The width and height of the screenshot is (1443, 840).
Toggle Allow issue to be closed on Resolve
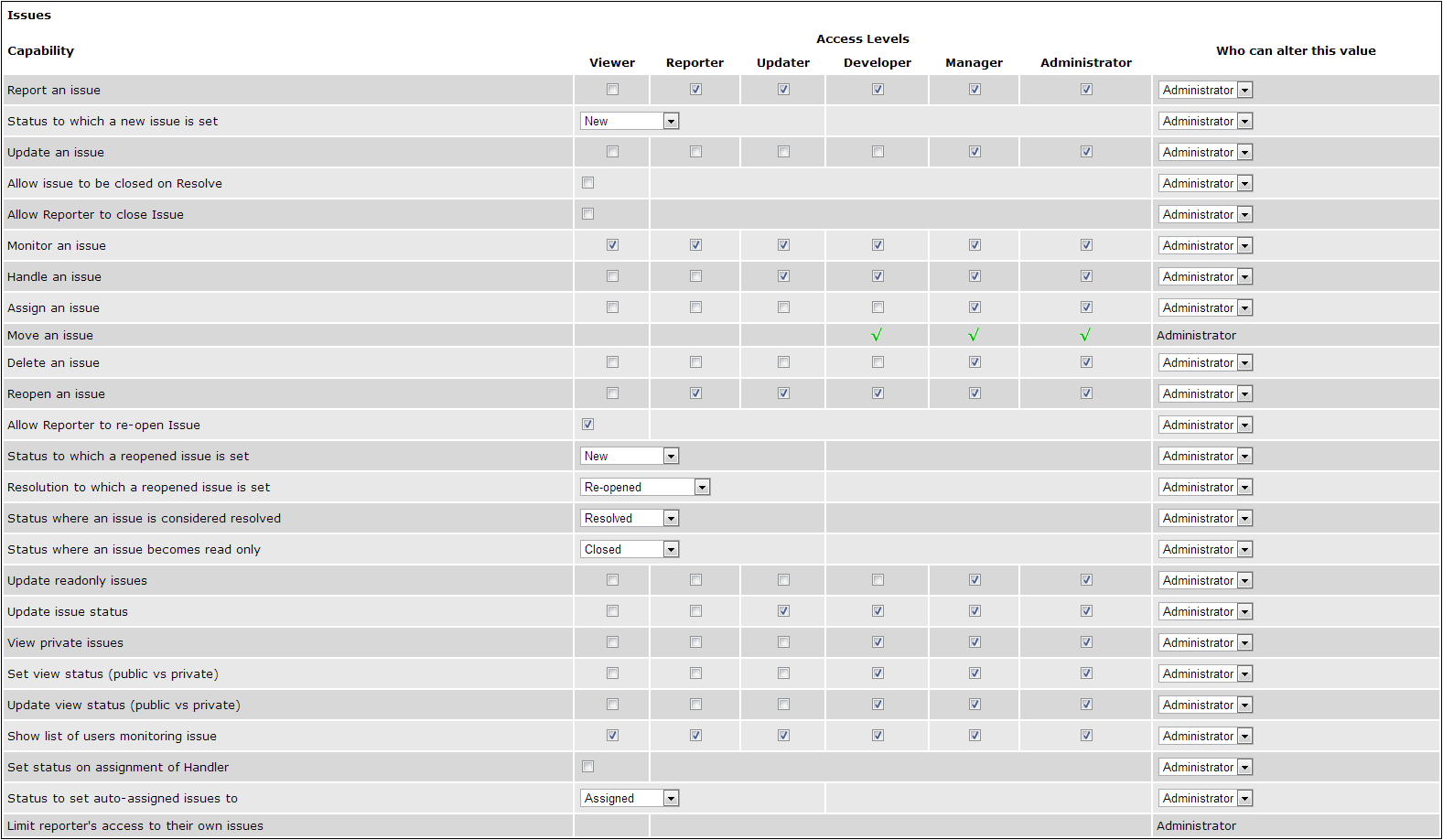tap(587, 183)
